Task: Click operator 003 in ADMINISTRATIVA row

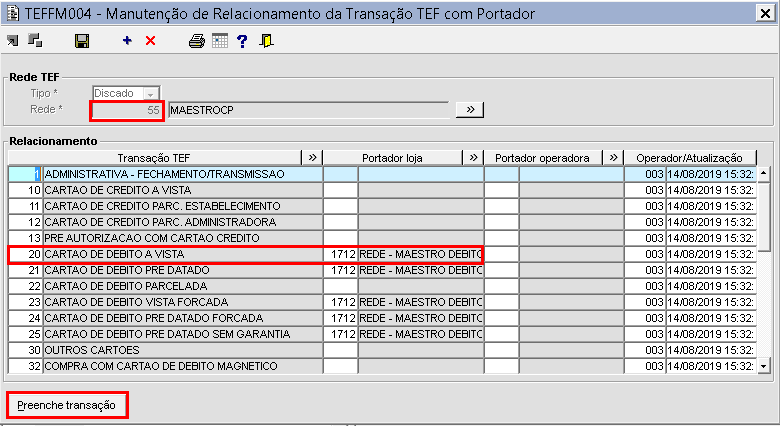Action: (x=645, y=174)
